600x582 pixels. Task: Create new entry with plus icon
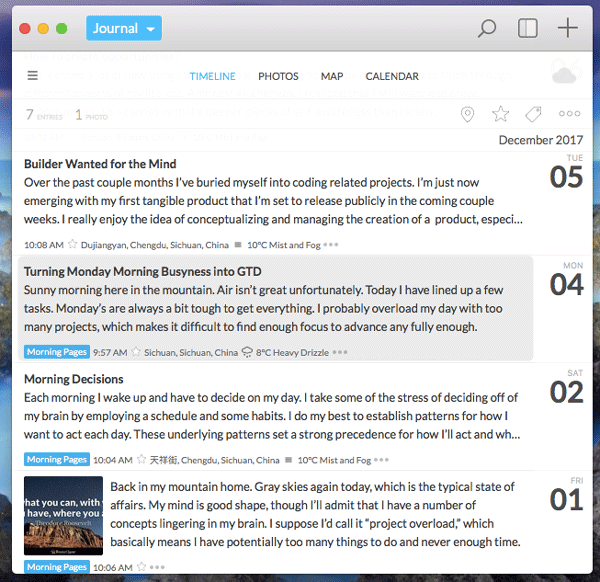point(567,28)
